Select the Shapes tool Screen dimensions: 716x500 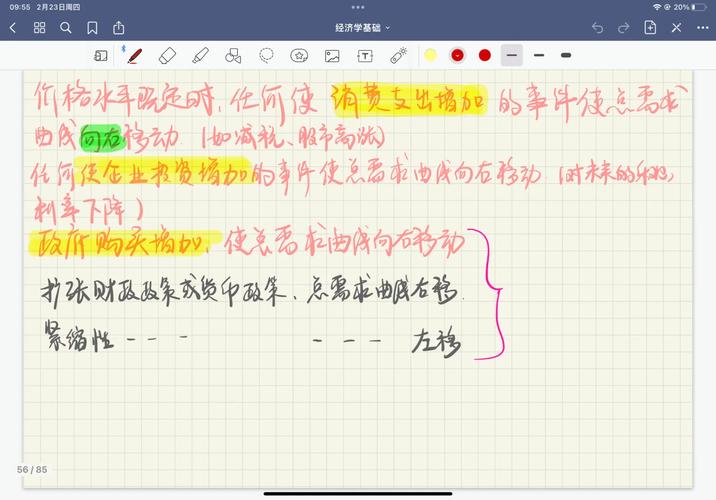click(233, 56)
